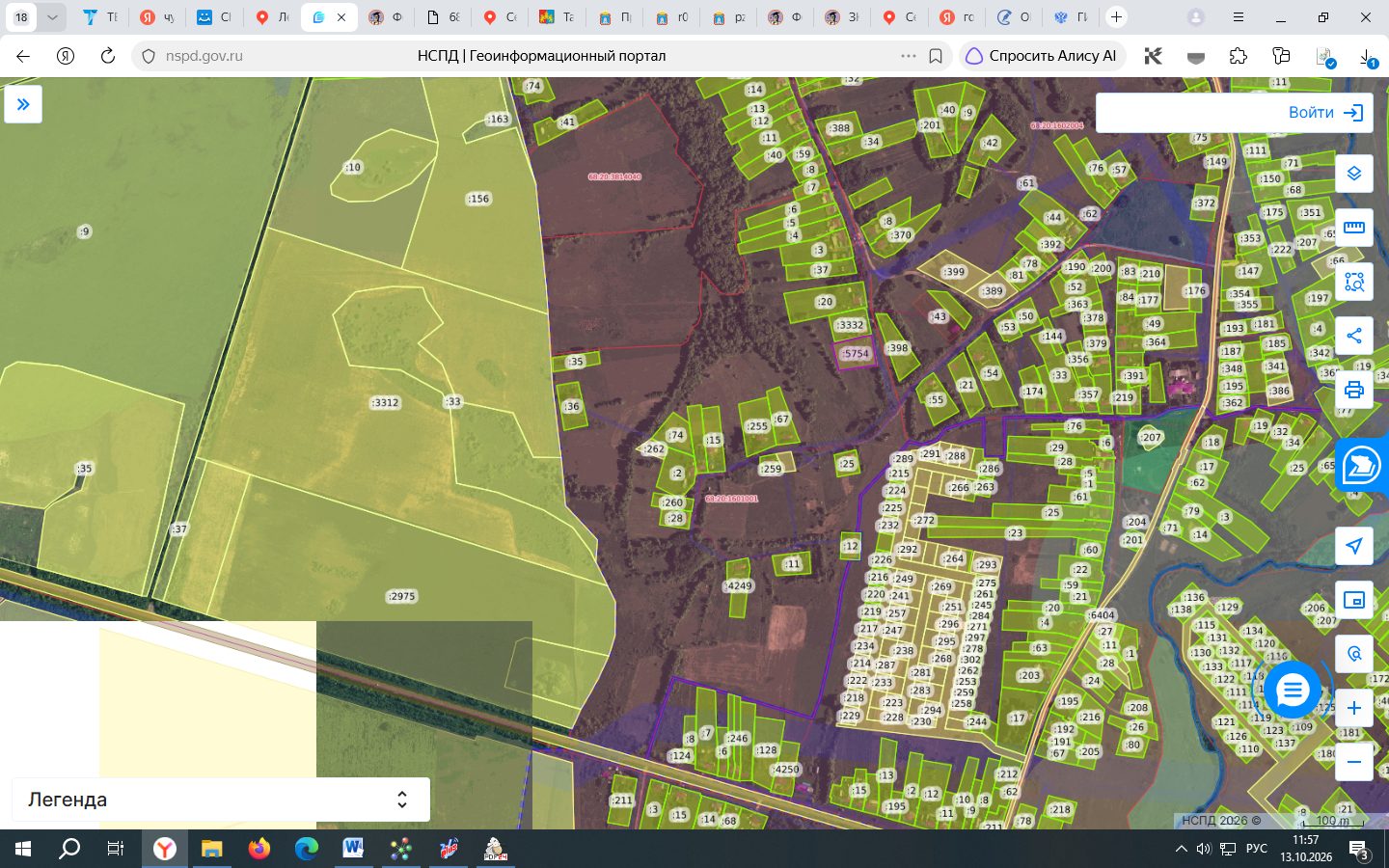Go back to previous page
Viewport: 1389px width, 868px height.
coord(23,56)
